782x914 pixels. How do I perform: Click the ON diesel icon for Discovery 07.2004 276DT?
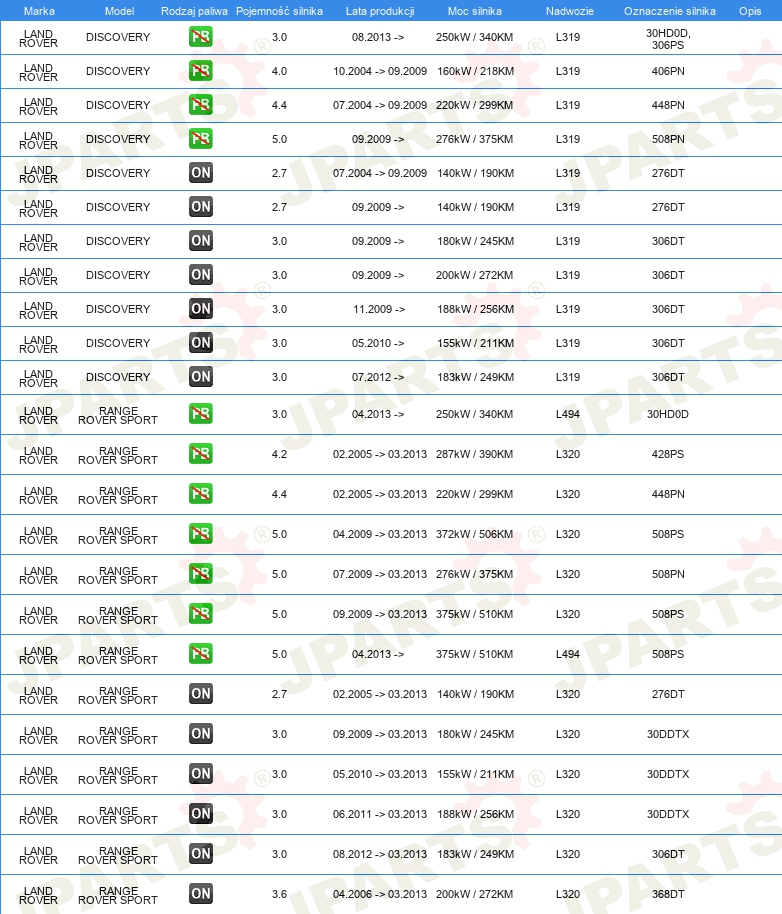tap(200, 173)
